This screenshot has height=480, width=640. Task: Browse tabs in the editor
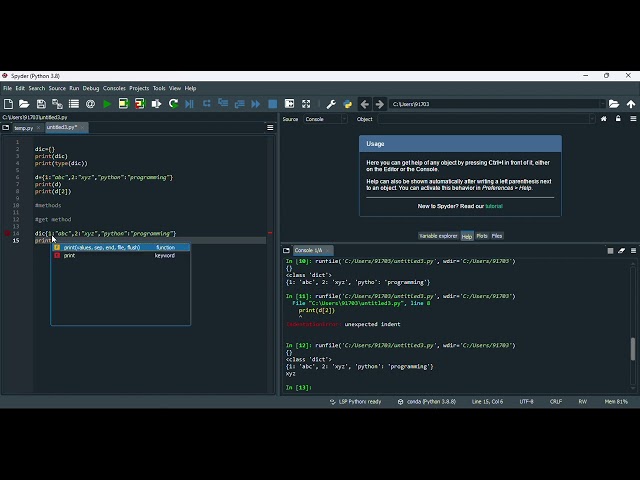[6, 128]
